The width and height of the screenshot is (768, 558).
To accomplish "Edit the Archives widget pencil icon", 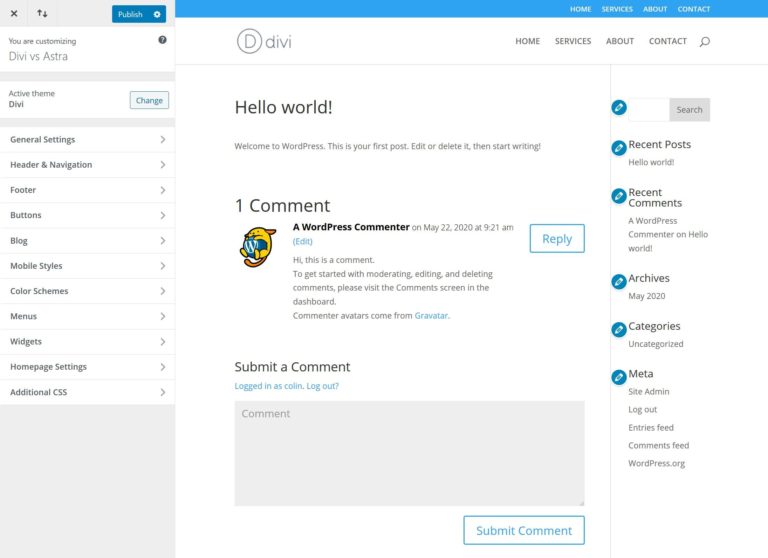I will tap(619, 281).
